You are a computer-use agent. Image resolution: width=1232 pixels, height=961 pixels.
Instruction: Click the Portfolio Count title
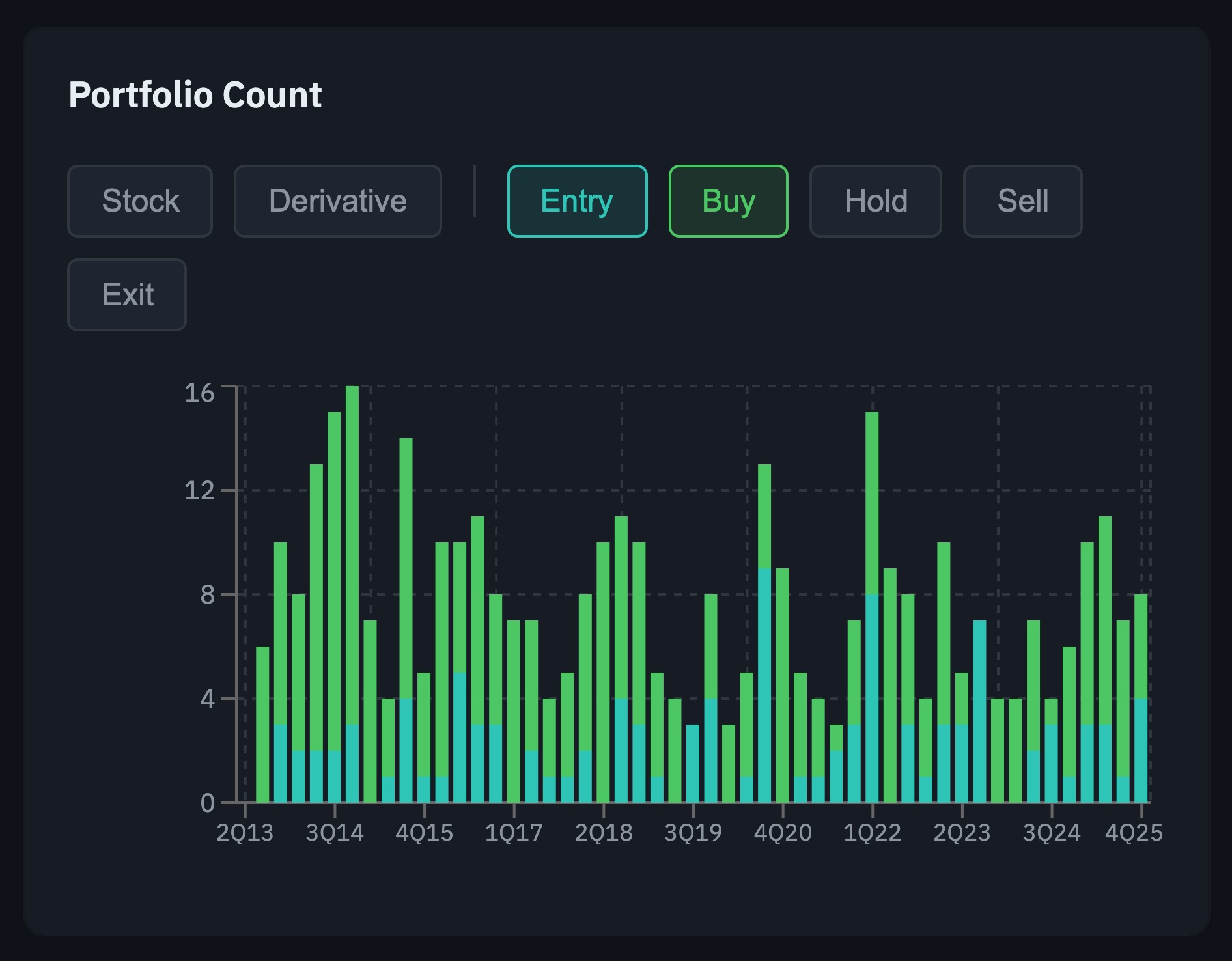pos(195,95)
